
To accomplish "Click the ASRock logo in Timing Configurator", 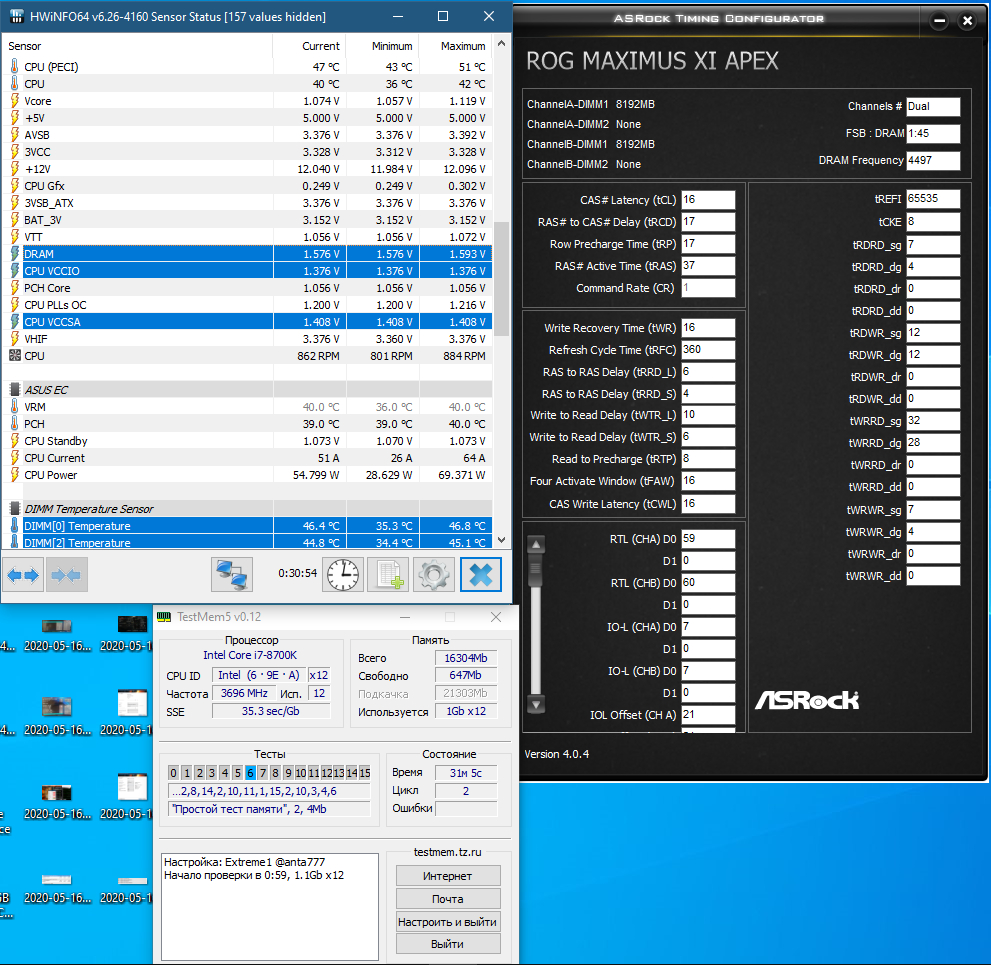I will pyautogui.click(x=806, y=700).
